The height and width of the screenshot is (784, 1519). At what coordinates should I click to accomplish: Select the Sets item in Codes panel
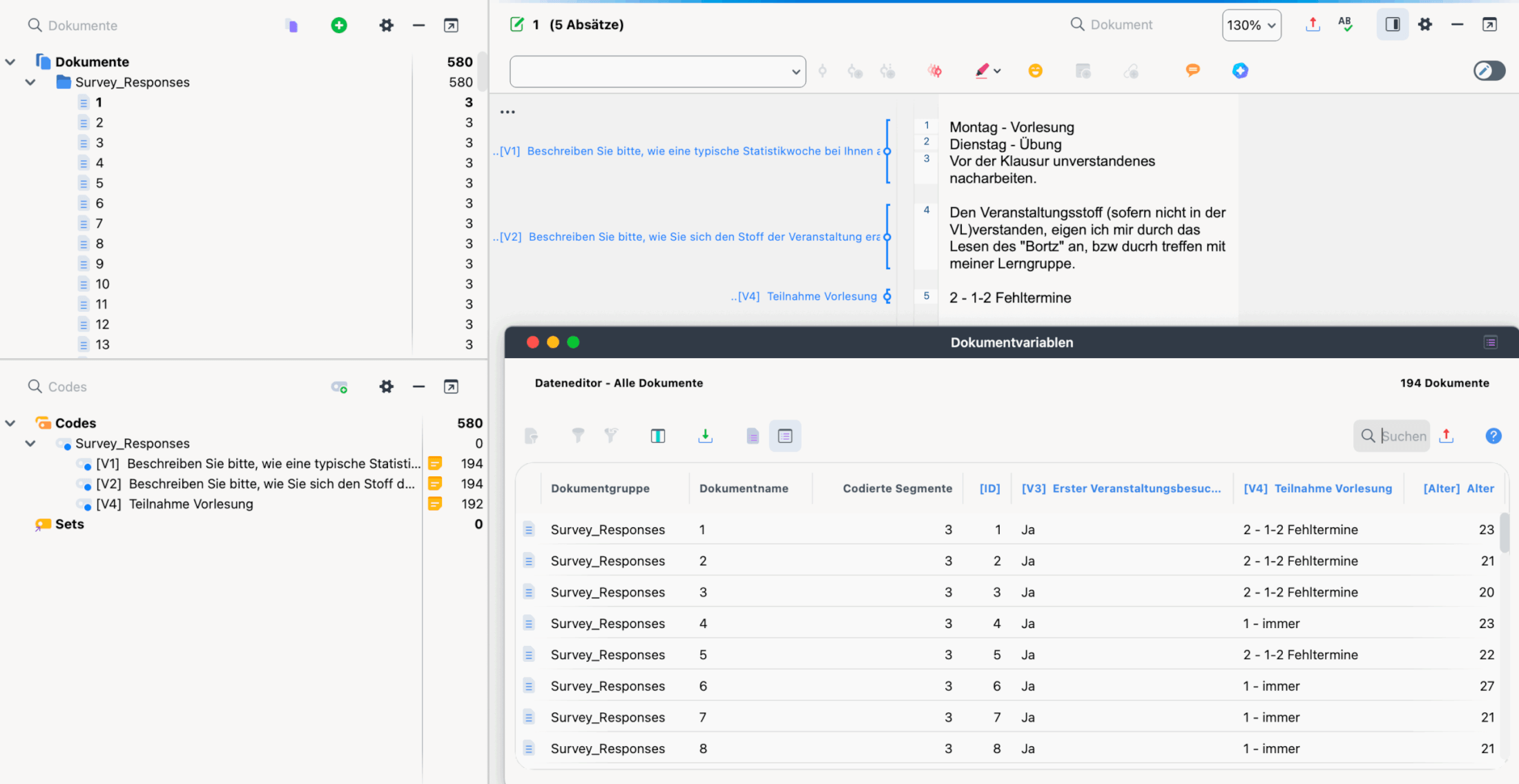pyautogui.click(x=69, y=525)
